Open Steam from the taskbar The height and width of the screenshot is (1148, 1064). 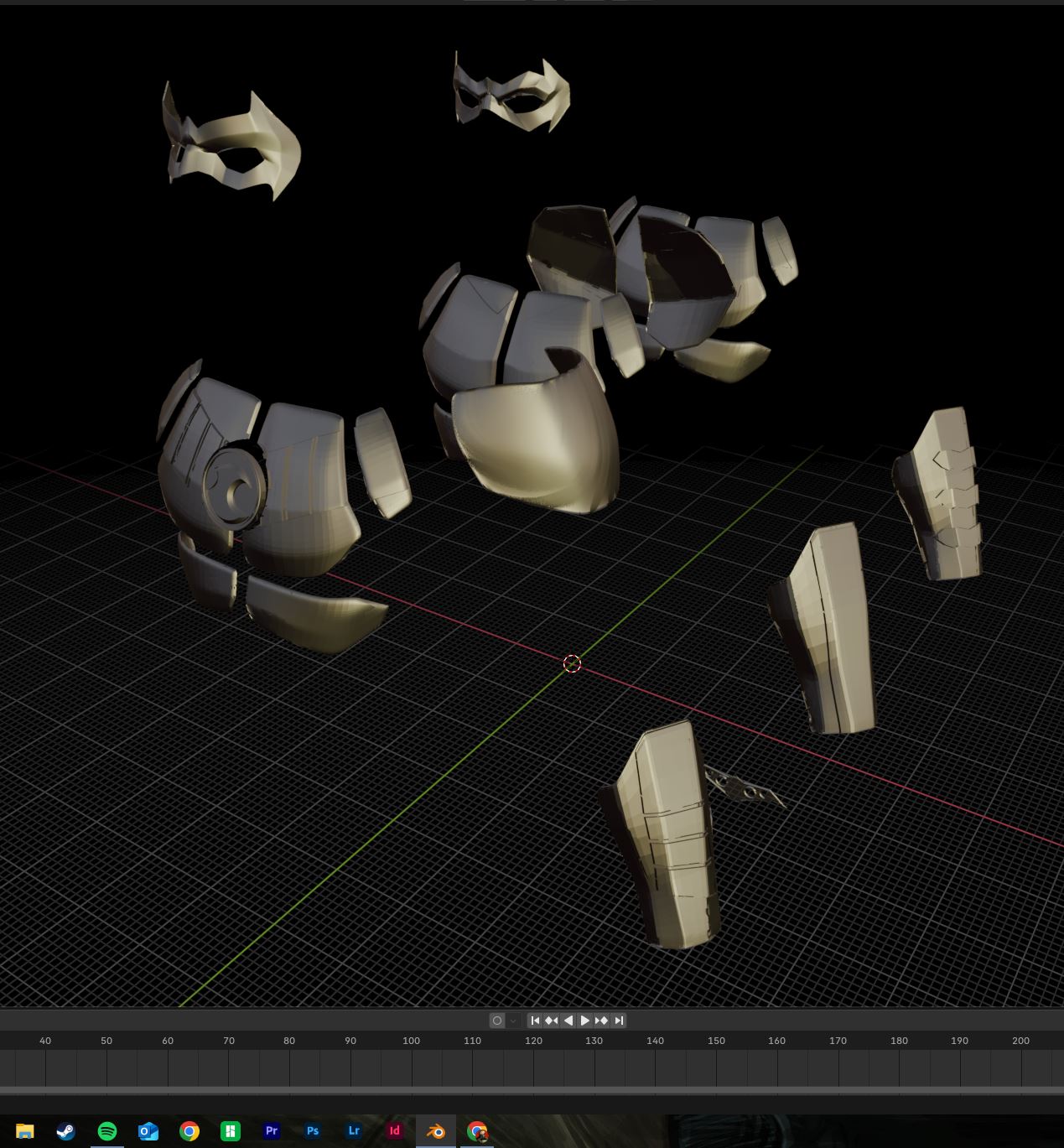click(x=65, y=1131)
